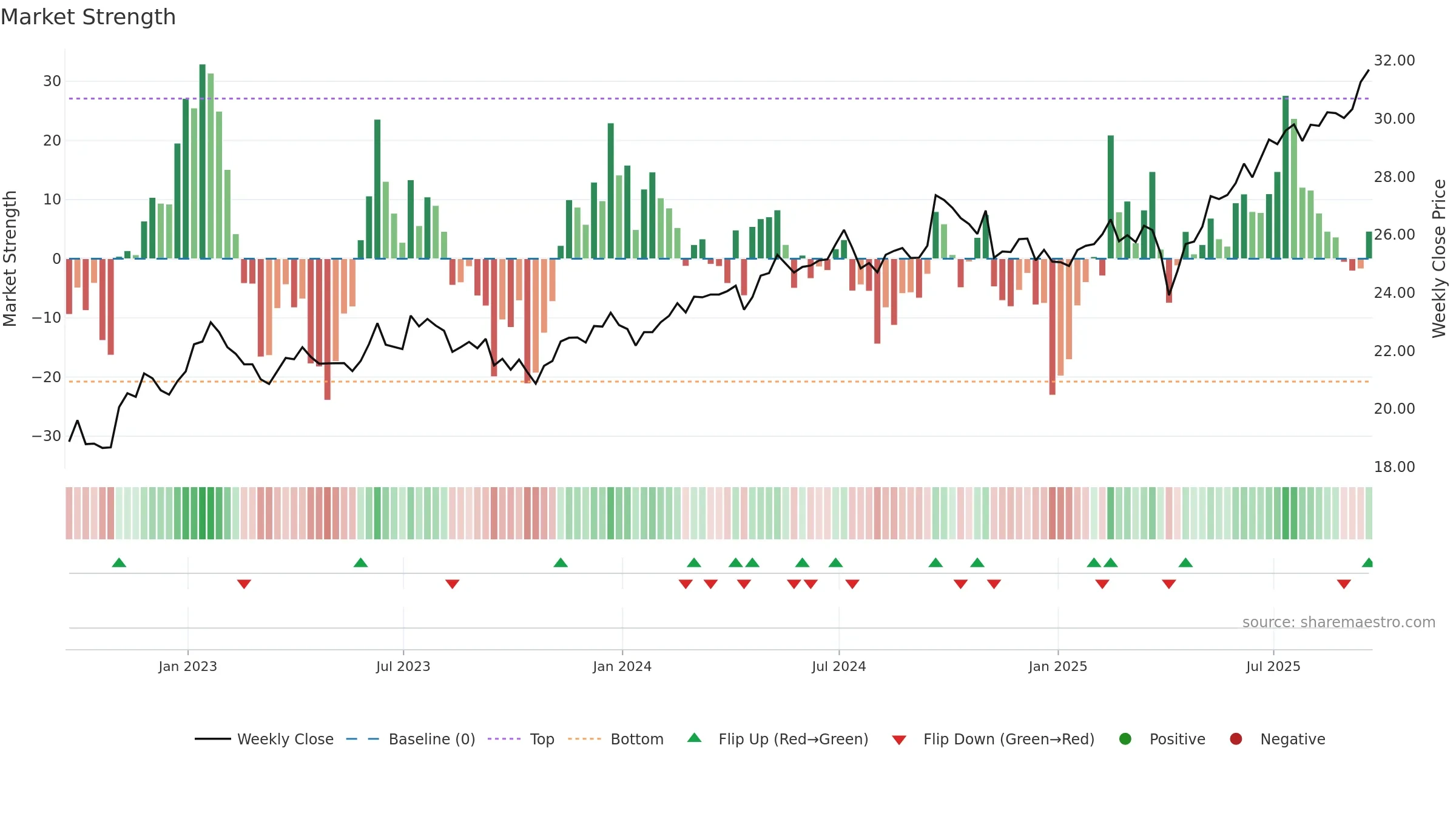
Task: Toggle the Negative legend entry
Action: (1277, 739)
